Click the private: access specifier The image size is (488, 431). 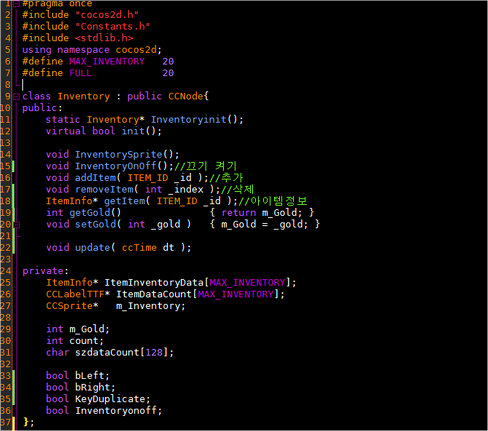(45, 271)
